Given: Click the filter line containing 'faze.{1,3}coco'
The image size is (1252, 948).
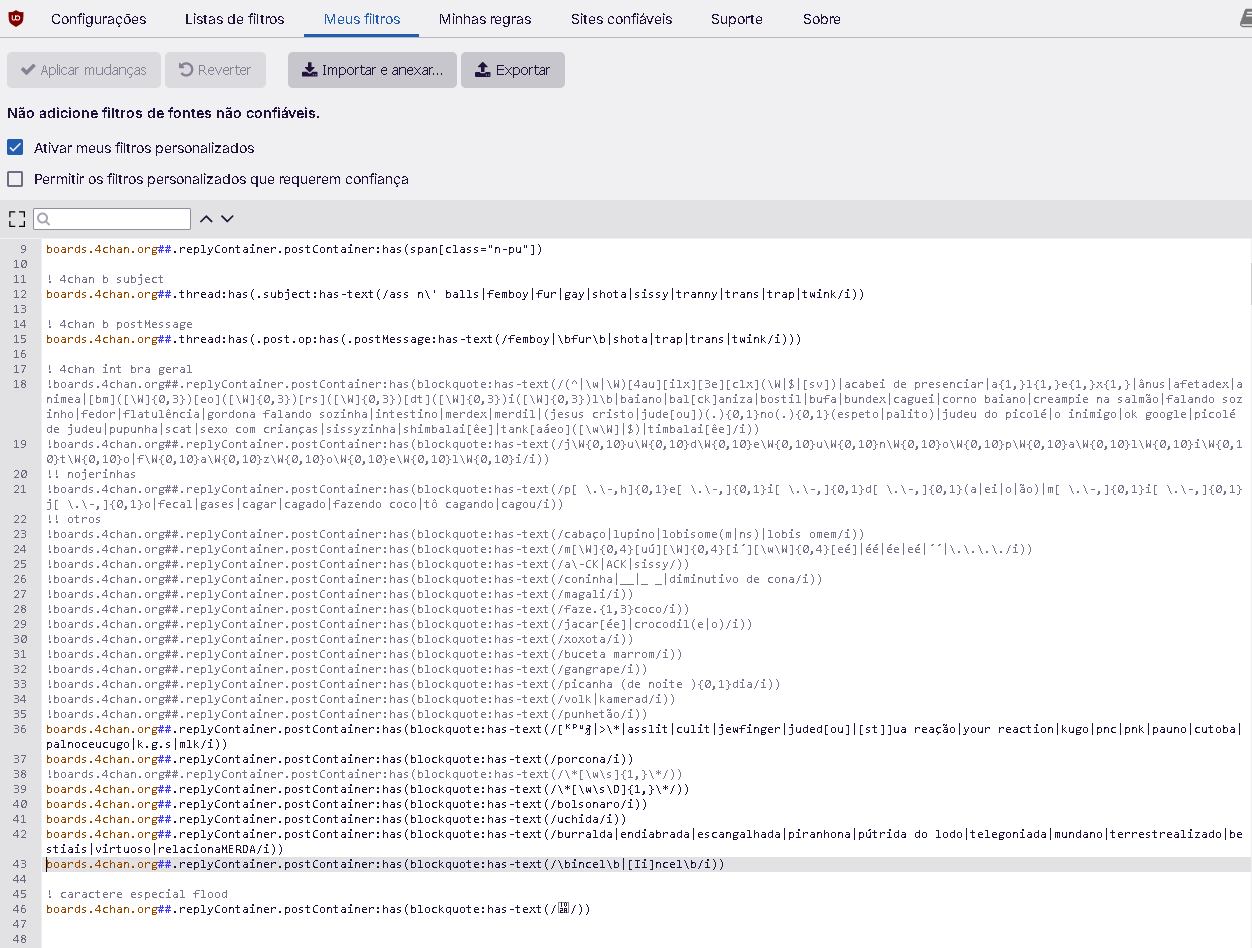Looking at the screenshot, I should point(367,609).
